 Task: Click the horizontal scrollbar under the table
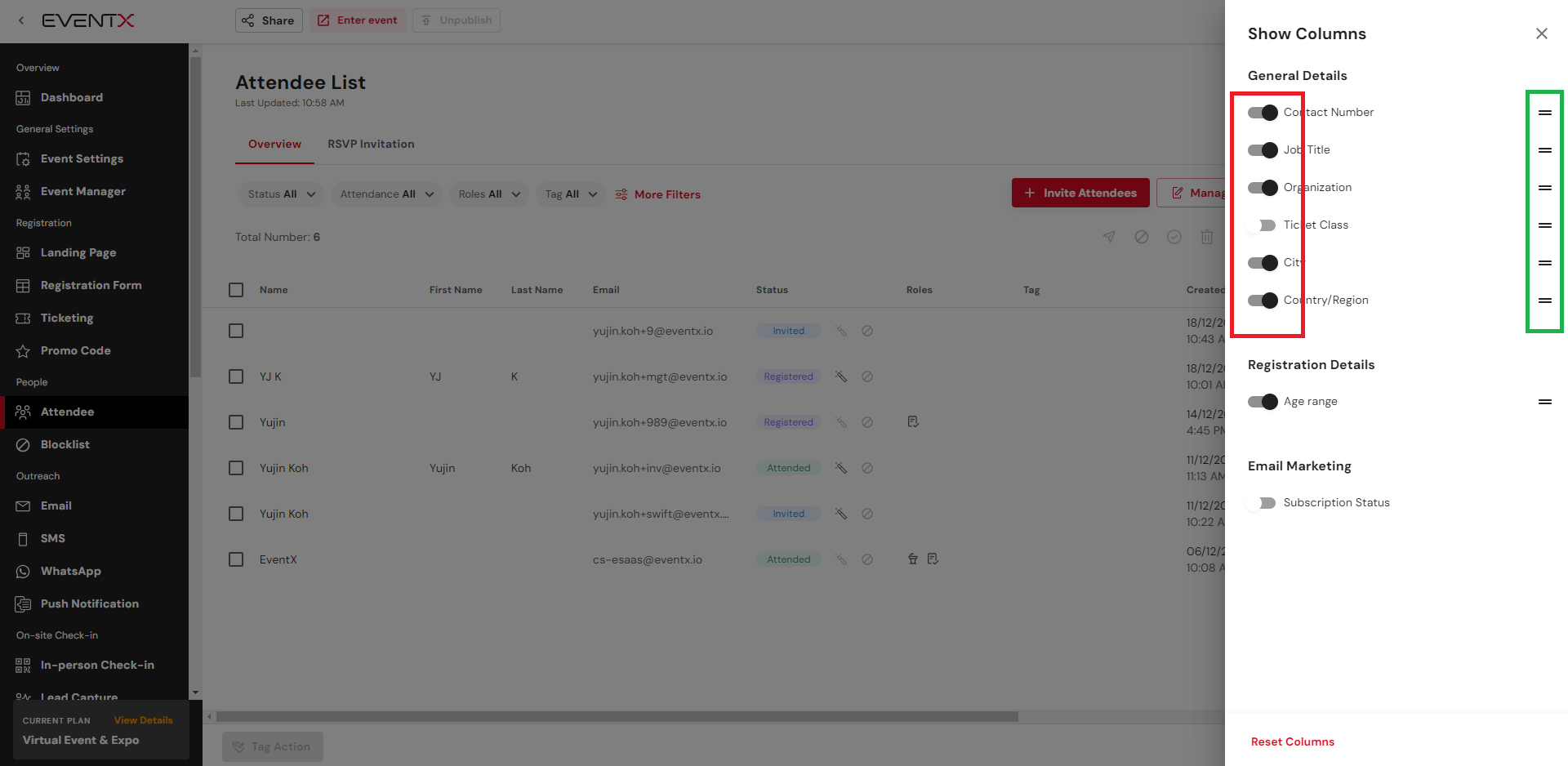point(617,717)
